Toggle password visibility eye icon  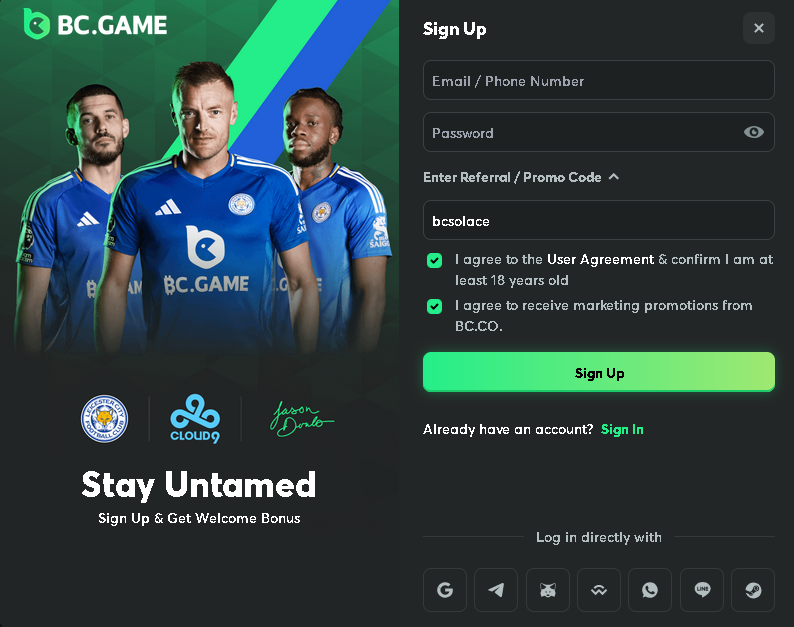tap(754, 132)
